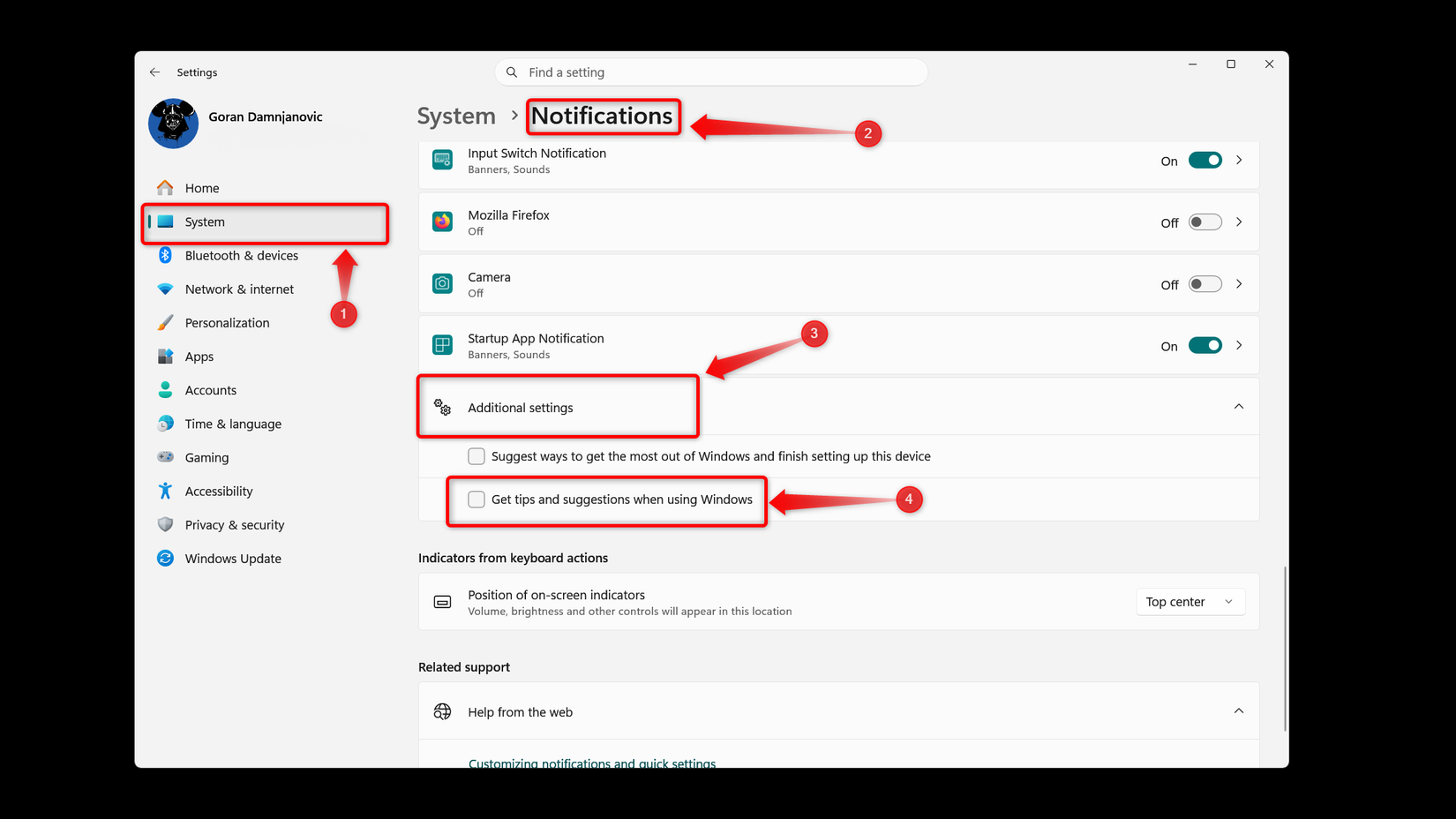This screenshot has width=1456, height=819.
Task: Select Home in the sidebar
Action: click(265, 188)
